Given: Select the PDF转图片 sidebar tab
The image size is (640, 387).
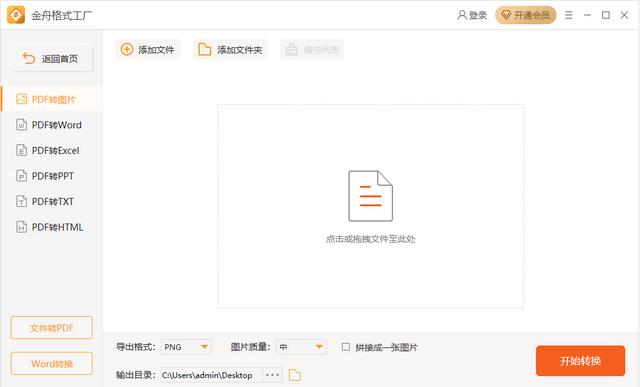Looking at the screenshot, I should [51, 99].
